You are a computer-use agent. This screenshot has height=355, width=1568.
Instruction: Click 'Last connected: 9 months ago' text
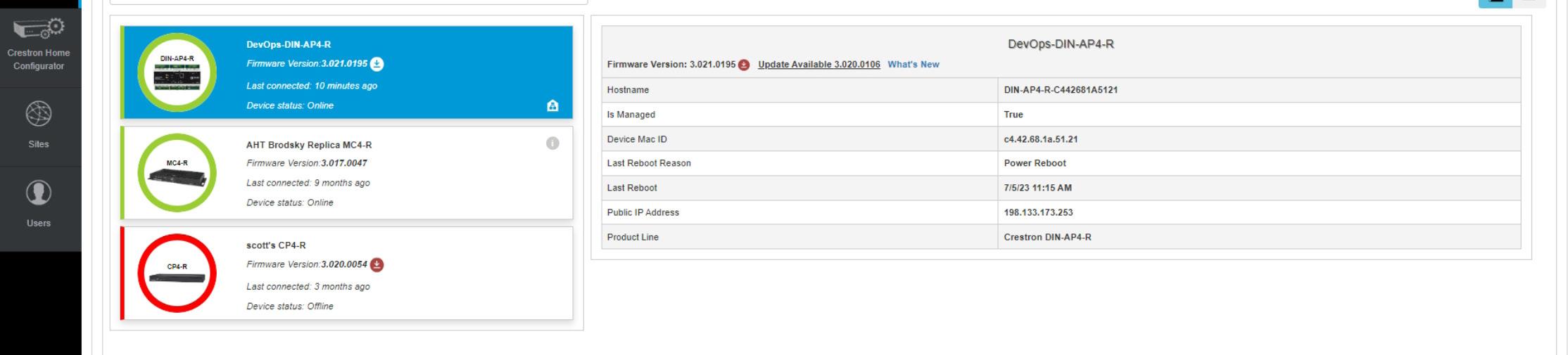coord(308,183)
